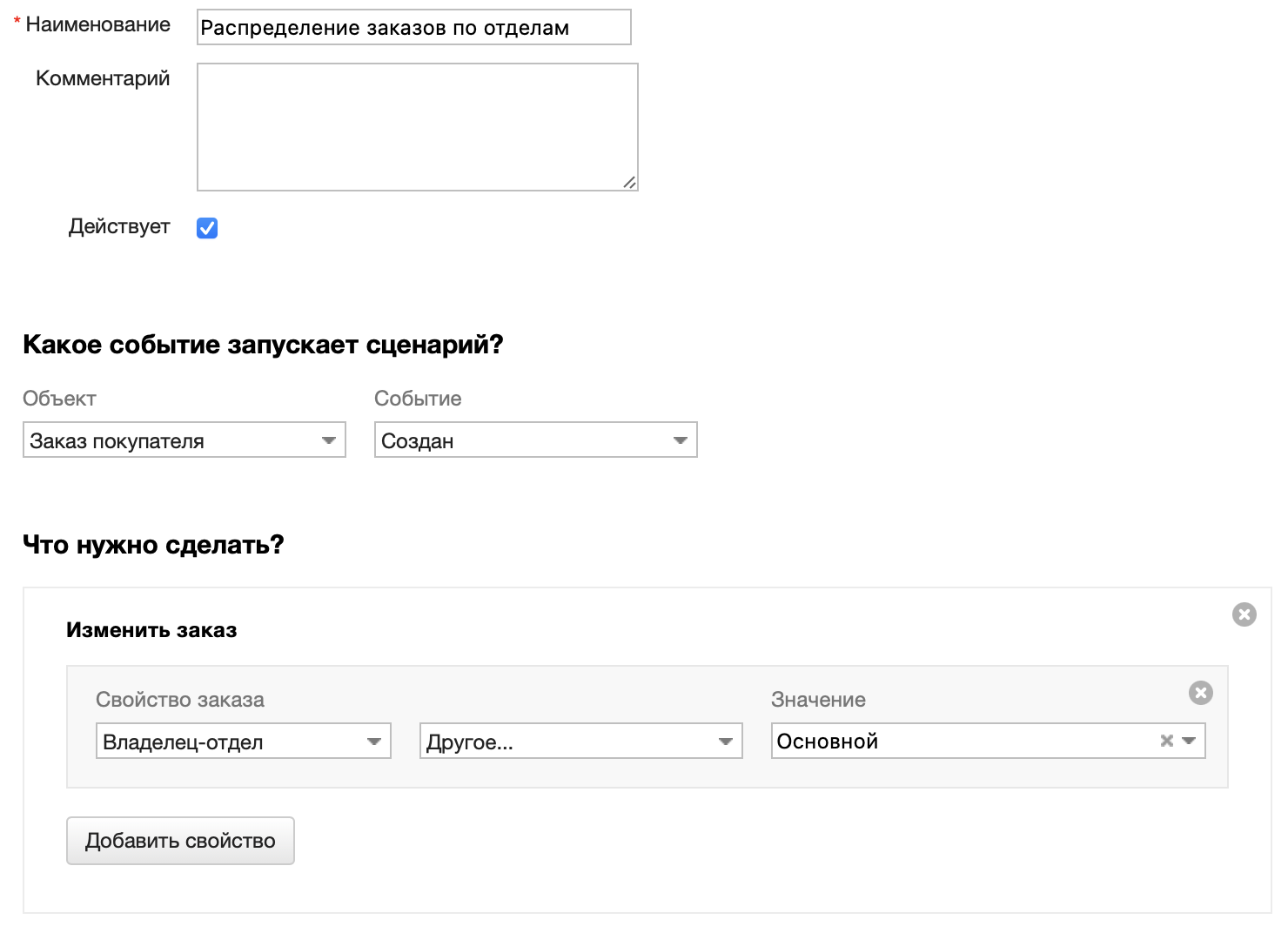Uncheck the 'Действует' checkbox

click(207, 228)
